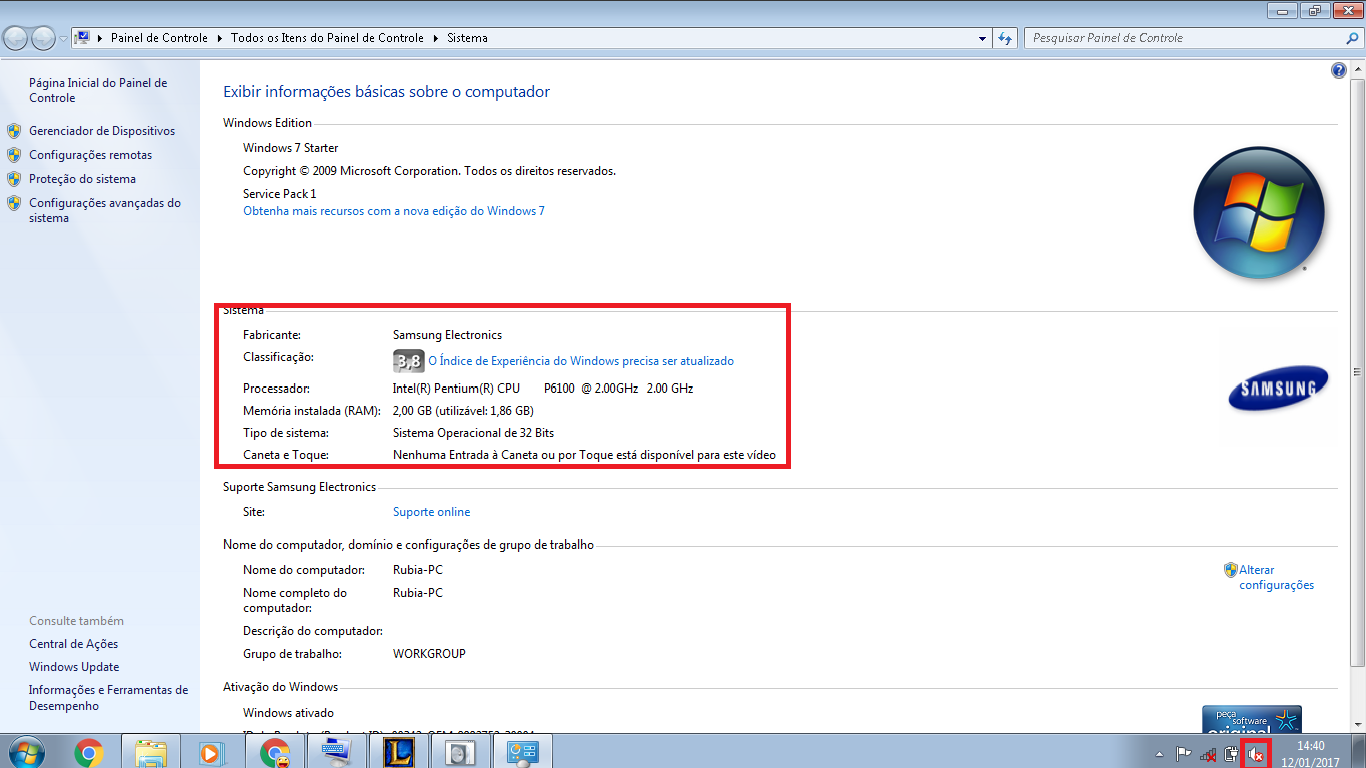Click the Windows 7 logo orb

1259,212
